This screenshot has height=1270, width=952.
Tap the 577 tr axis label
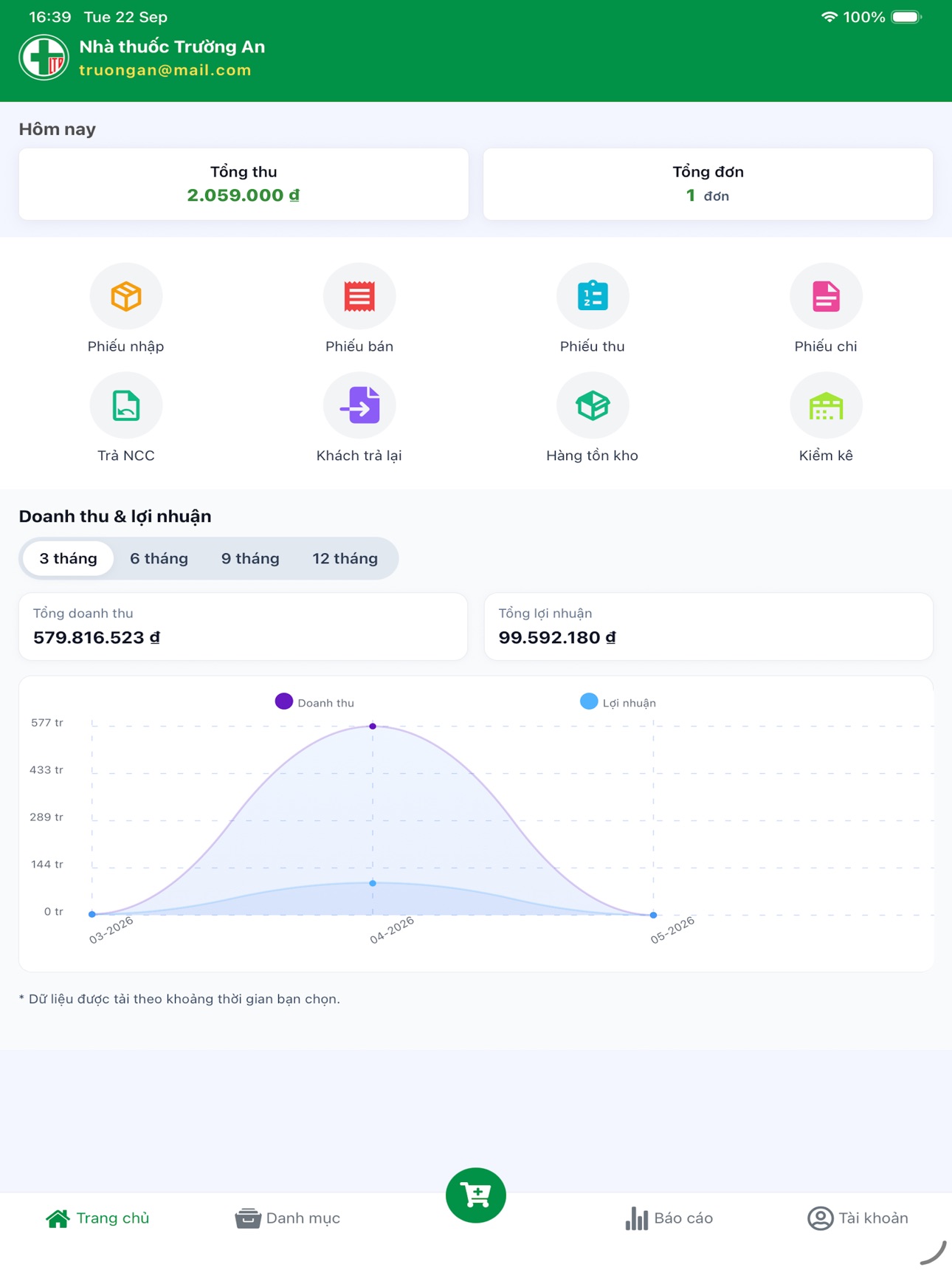(46, 723)
